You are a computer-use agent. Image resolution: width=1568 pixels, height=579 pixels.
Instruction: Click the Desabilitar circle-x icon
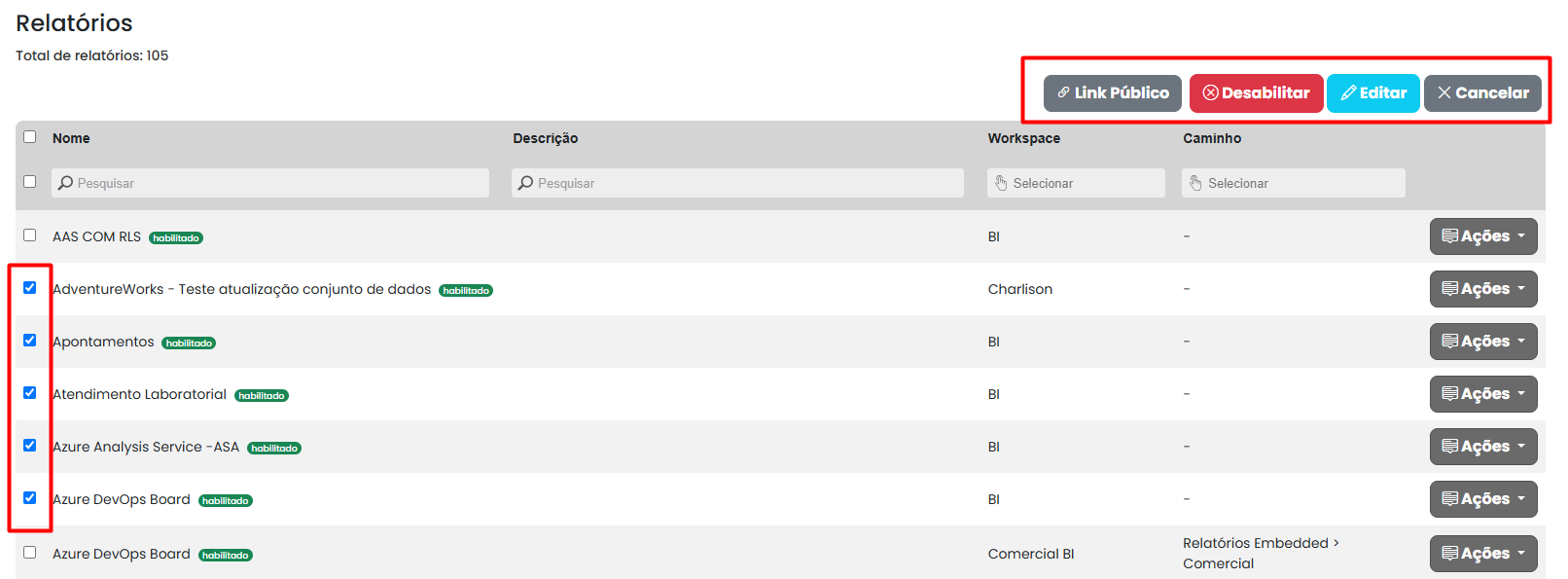coord(1210,93)
